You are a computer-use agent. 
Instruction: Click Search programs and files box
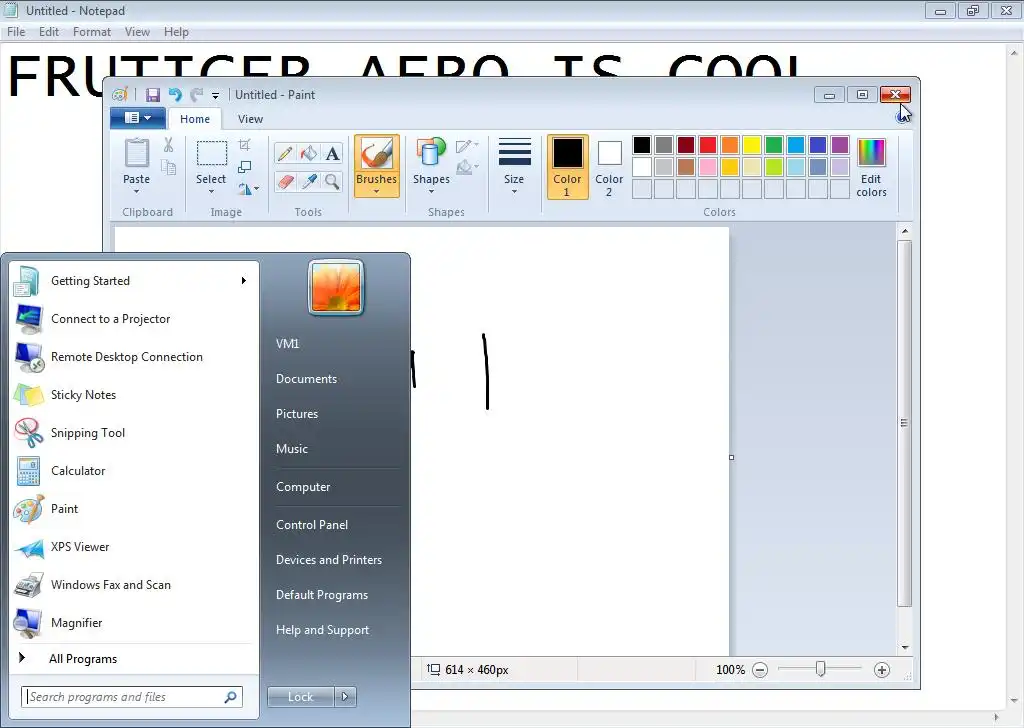click(132, 697)
